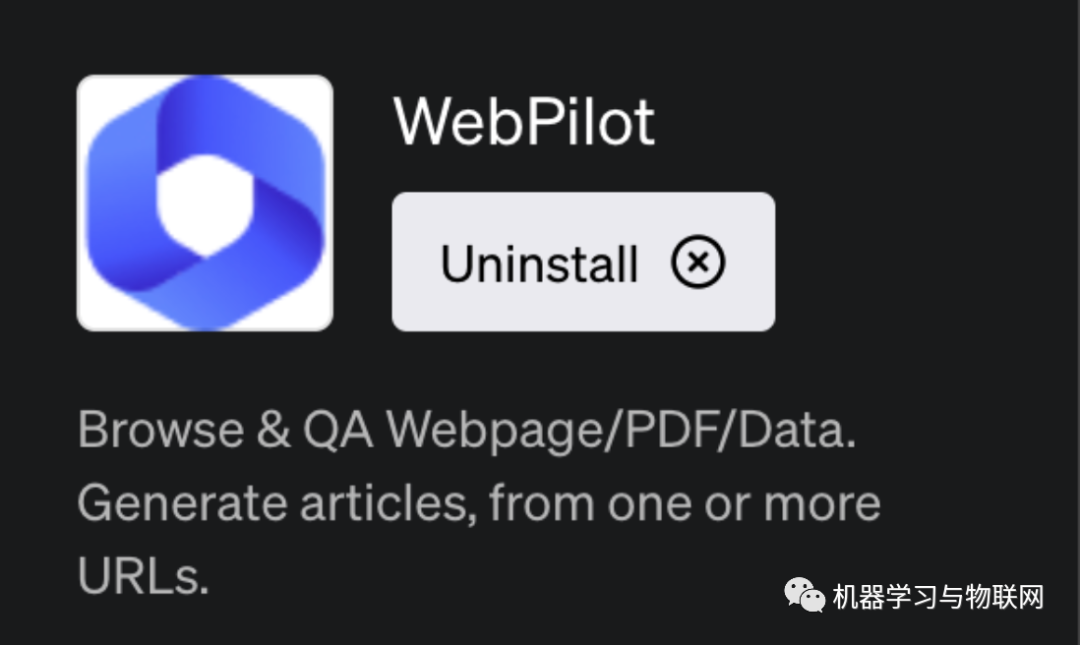Click the word Uninstall in the button
Image resolution: width=1080 pixels, height=645 pixels.
coord(539,264)
